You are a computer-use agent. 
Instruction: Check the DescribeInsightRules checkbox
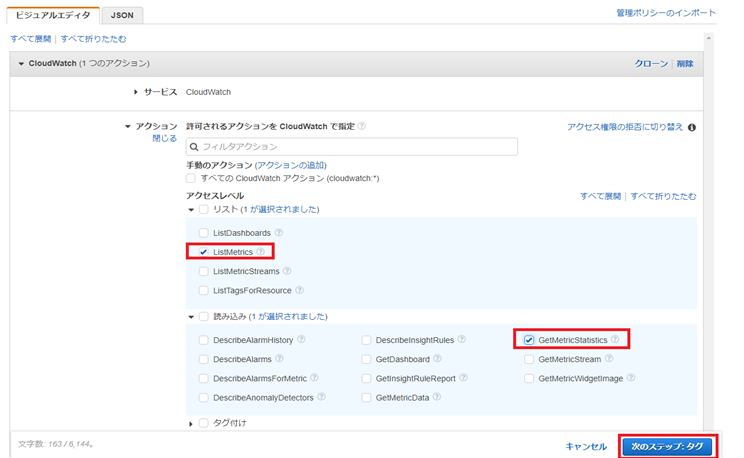point(366,340)
